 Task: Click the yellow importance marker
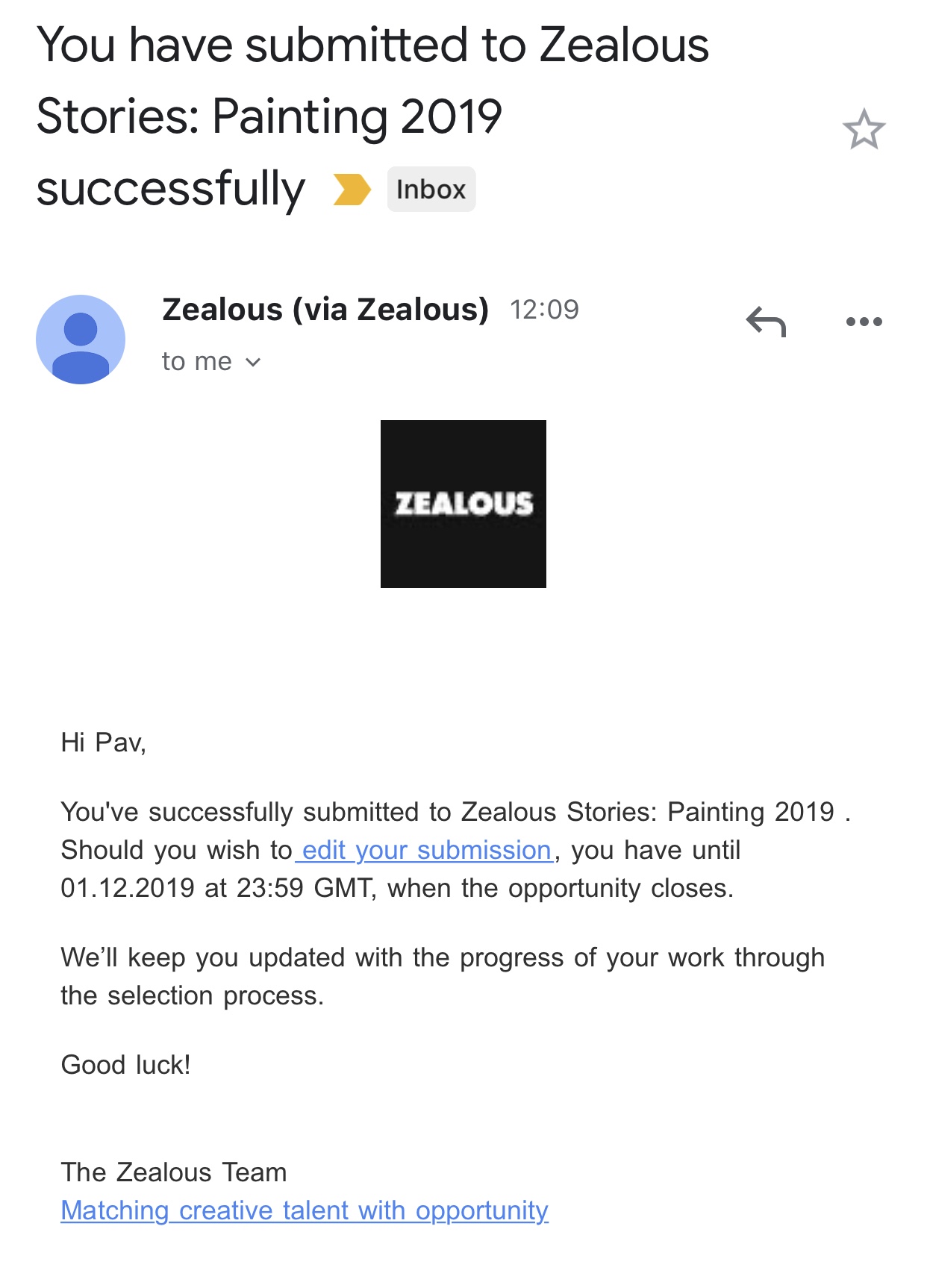[352, 190]
